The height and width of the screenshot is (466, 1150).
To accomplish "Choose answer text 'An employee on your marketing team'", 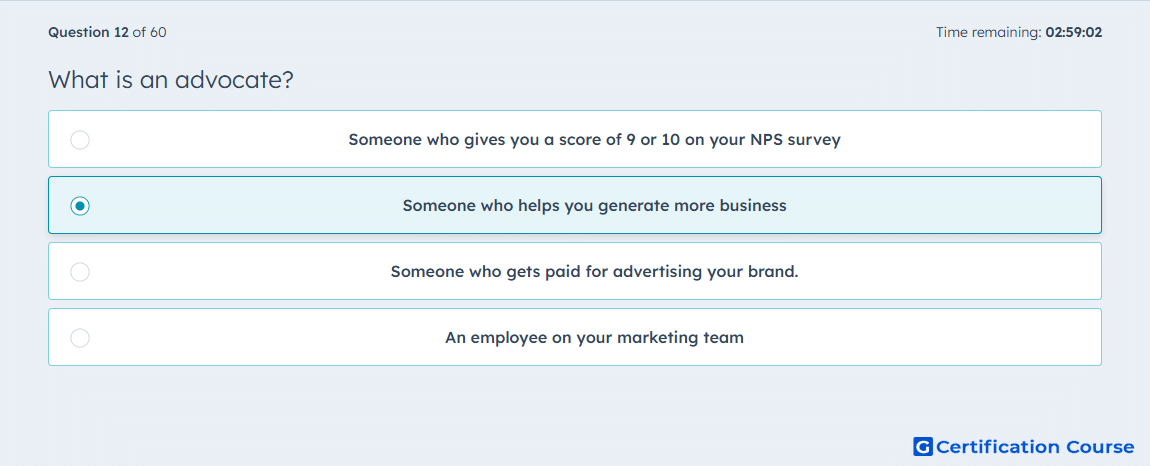I will (x=594, y=338).
